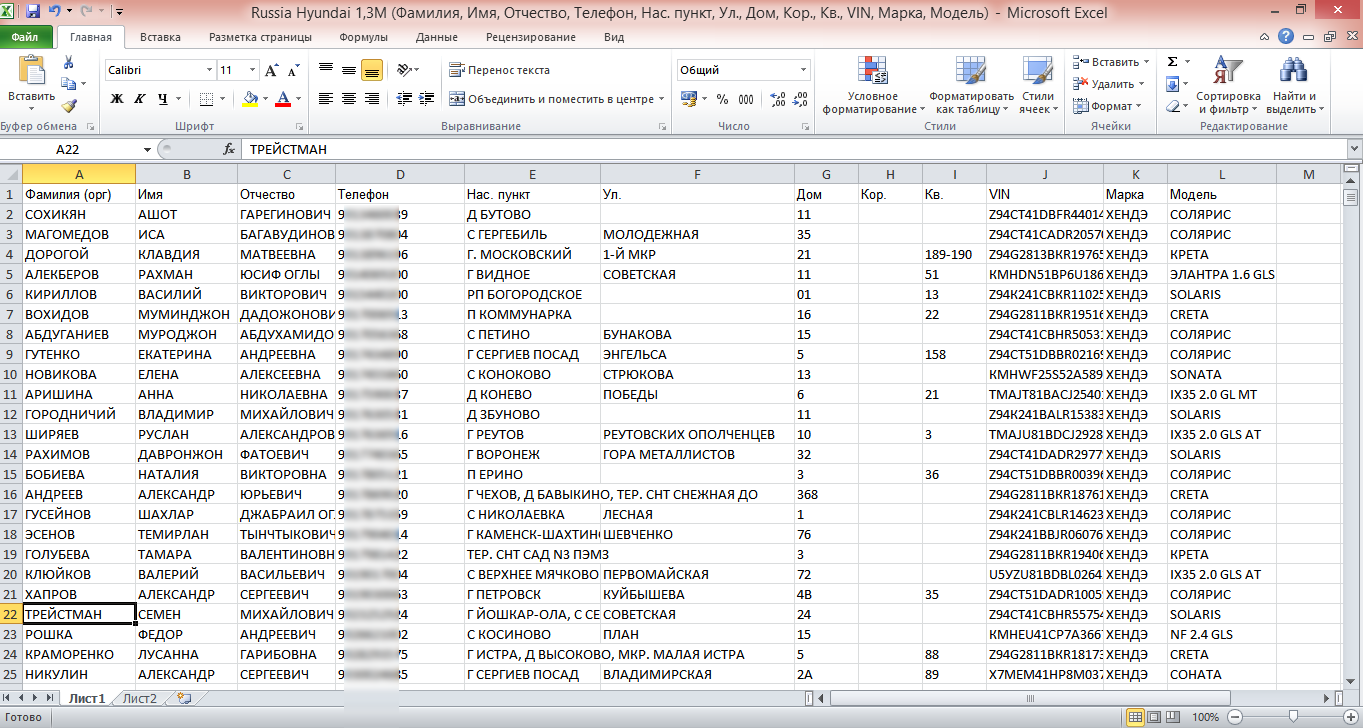Click Объединить и поместить в центре button
Viewport: 1363px width, 728px height.
(551, 98)
